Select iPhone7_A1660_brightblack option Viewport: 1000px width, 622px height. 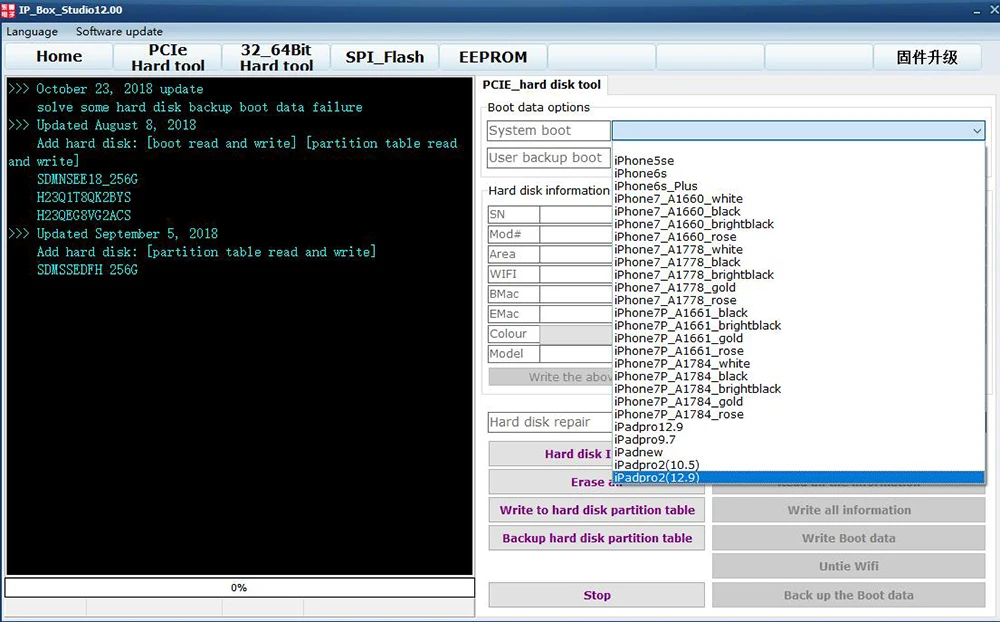point(798,224)
